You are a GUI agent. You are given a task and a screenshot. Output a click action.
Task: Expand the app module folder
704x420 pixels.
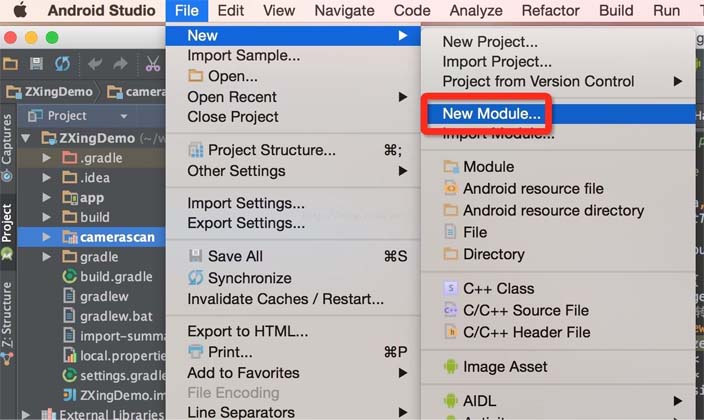(47, 198)
